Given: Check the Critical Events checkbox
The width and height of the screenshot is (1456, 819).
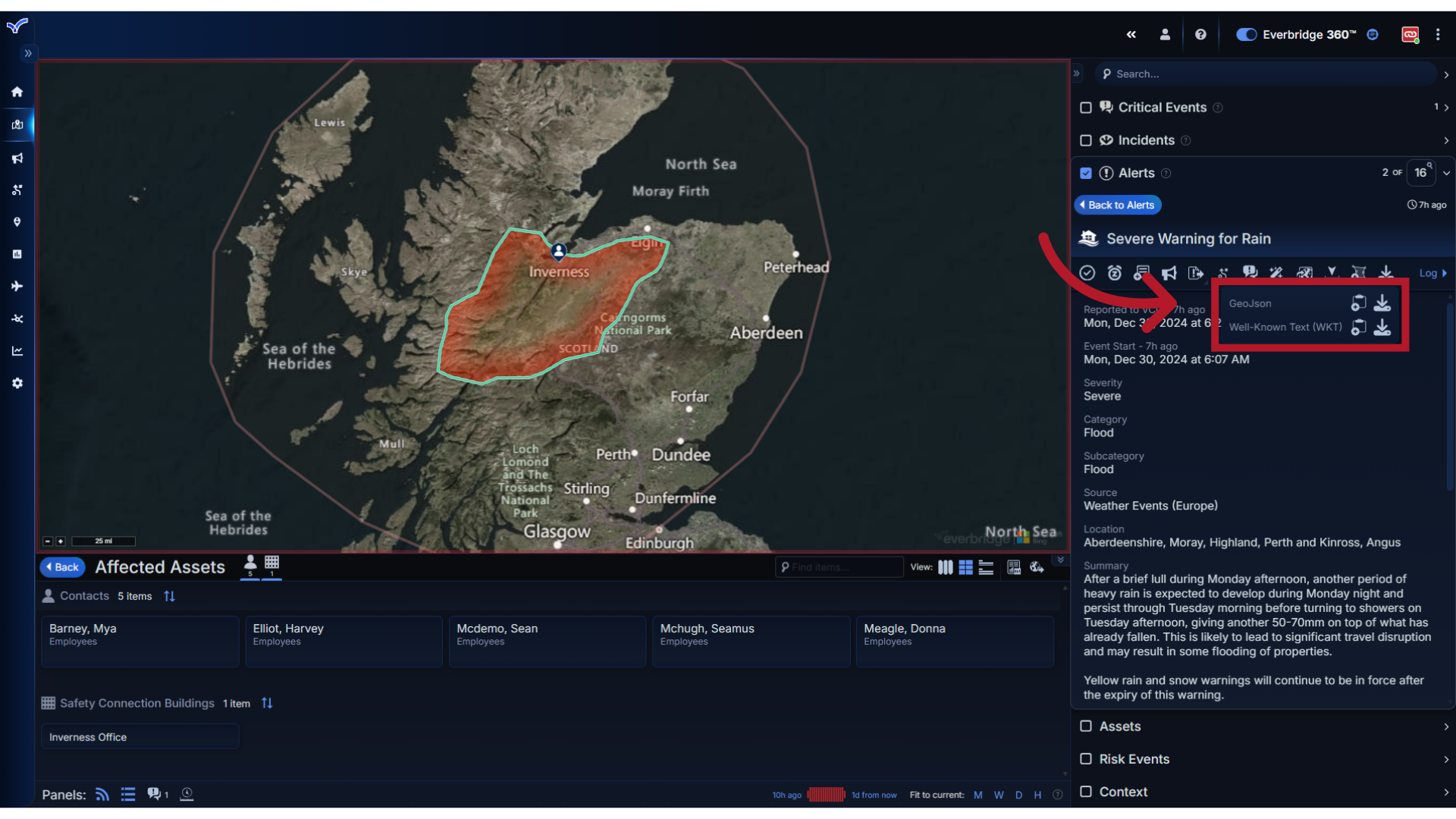Looking at the screenshot, I should point(1086,108).
